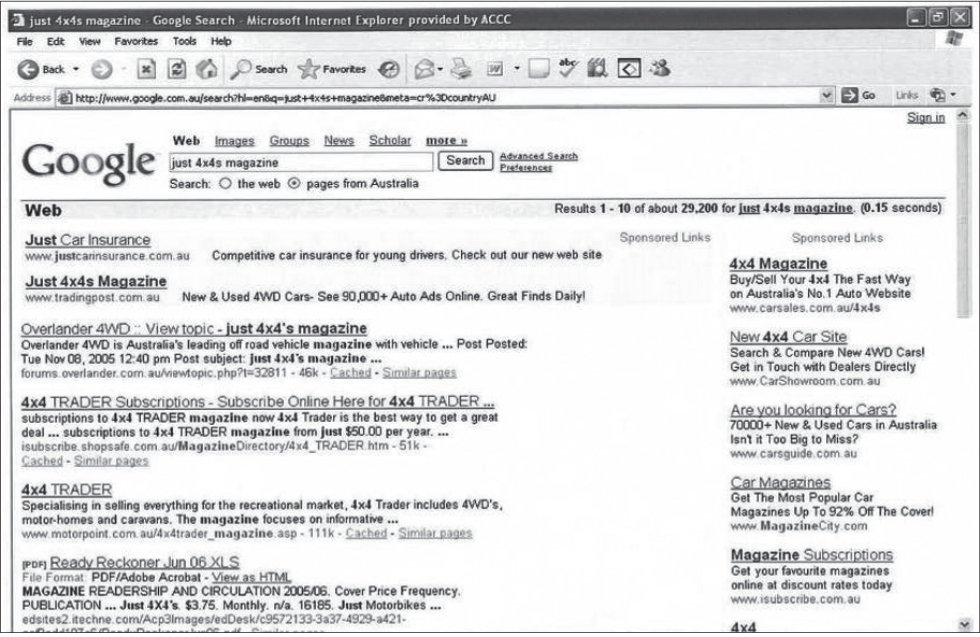Select 'the web' search option
Screen dimensions: 980x637
(226, 184)
